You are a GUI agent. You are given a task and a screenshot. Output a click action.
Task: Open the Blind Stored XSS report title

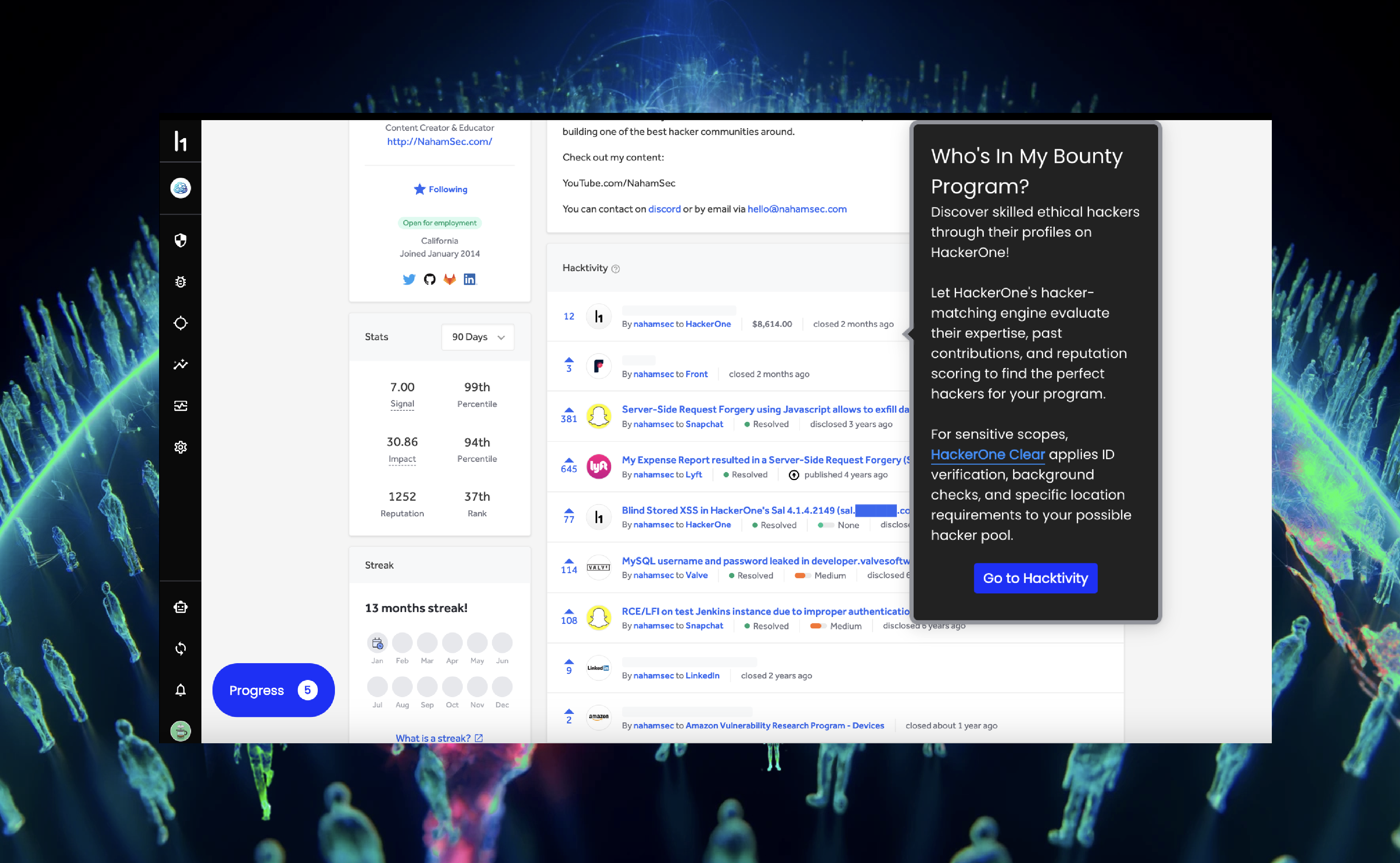[x=765, y=510]
